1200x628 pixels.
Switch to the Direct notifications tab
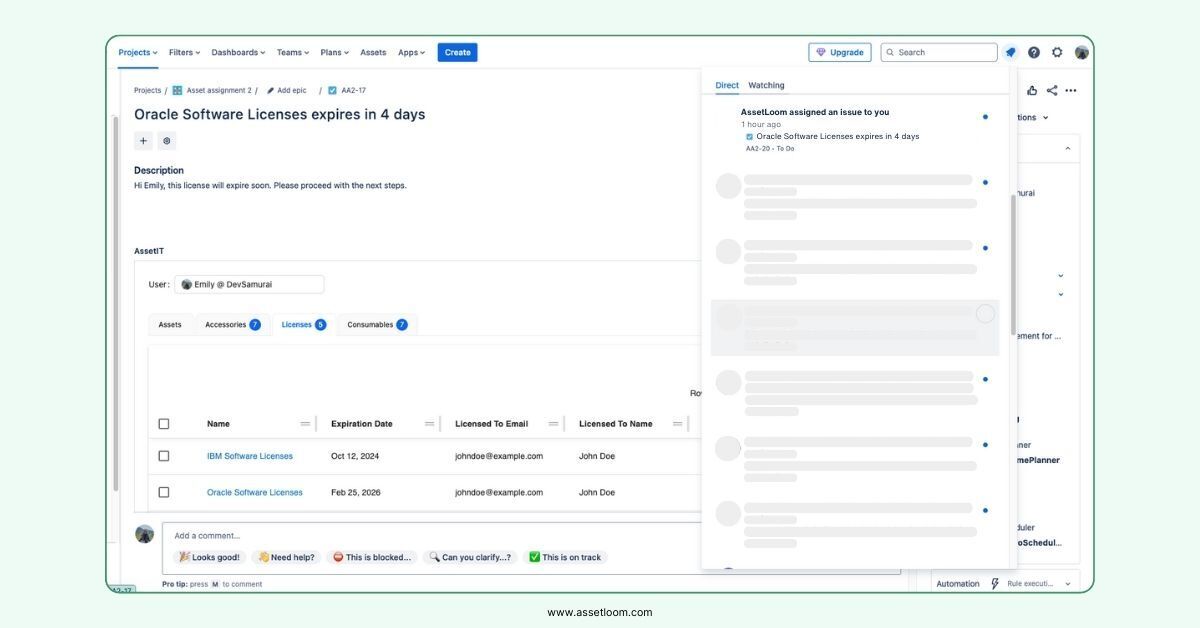(x=727, y=85)
